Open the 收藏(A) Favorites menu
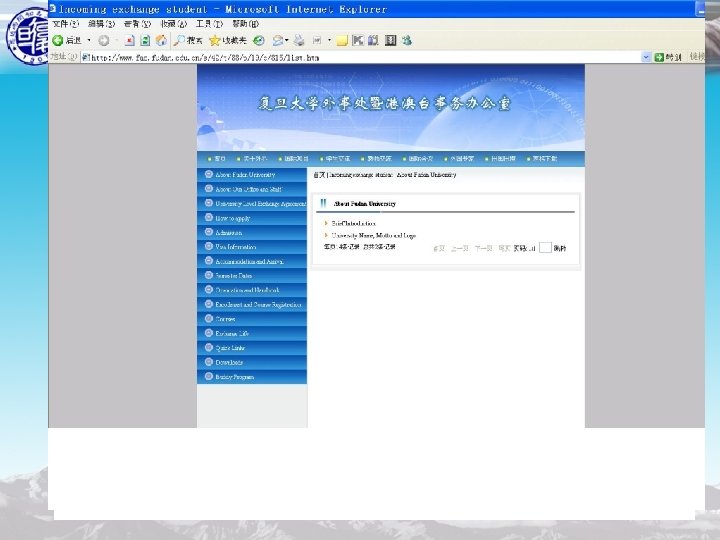Image resolution: width=720 pixels, height=540 pixels. coord(174,24)
